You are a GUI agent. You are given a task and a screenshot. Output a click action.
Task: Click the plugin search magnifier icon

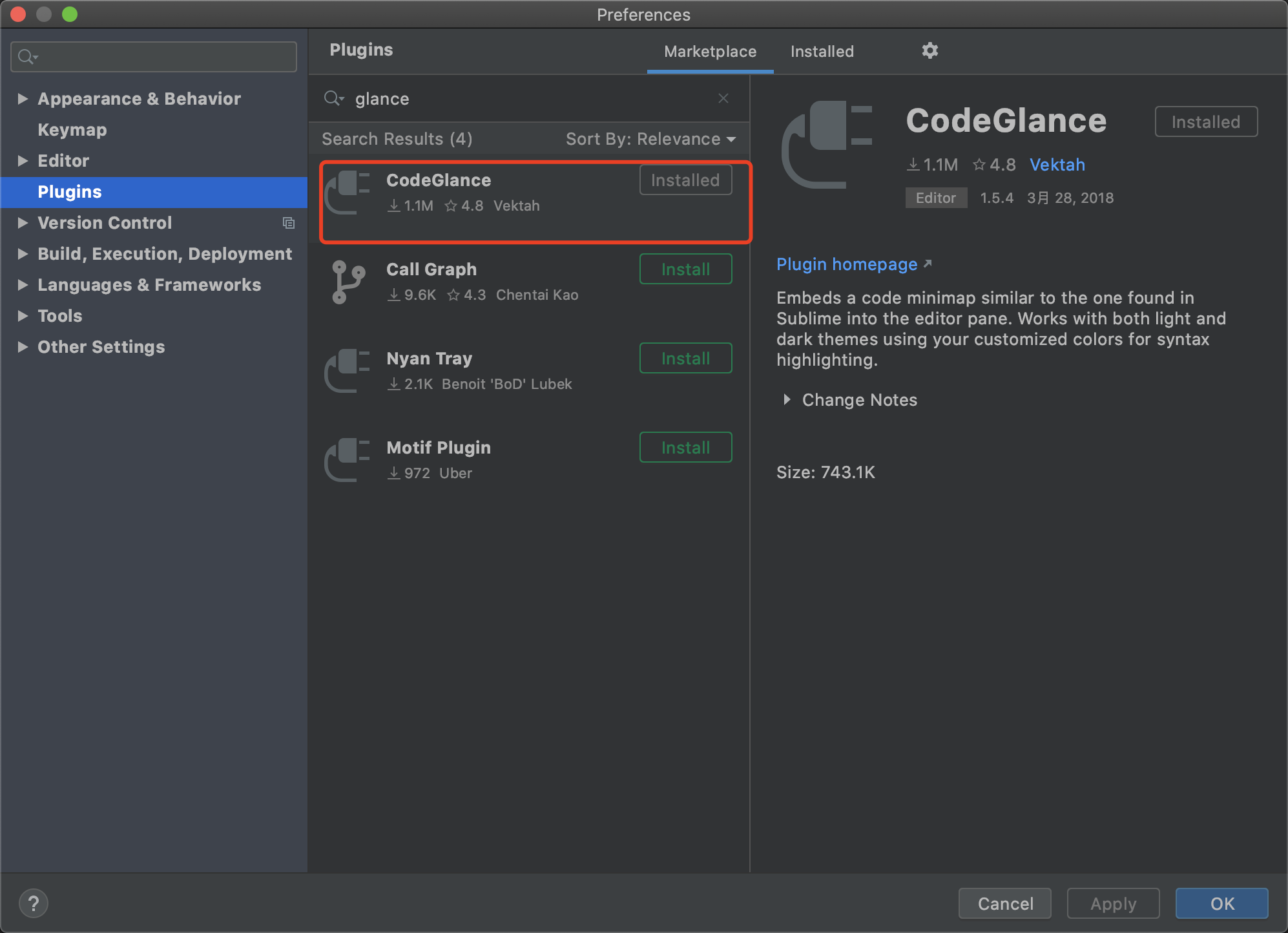333,98
